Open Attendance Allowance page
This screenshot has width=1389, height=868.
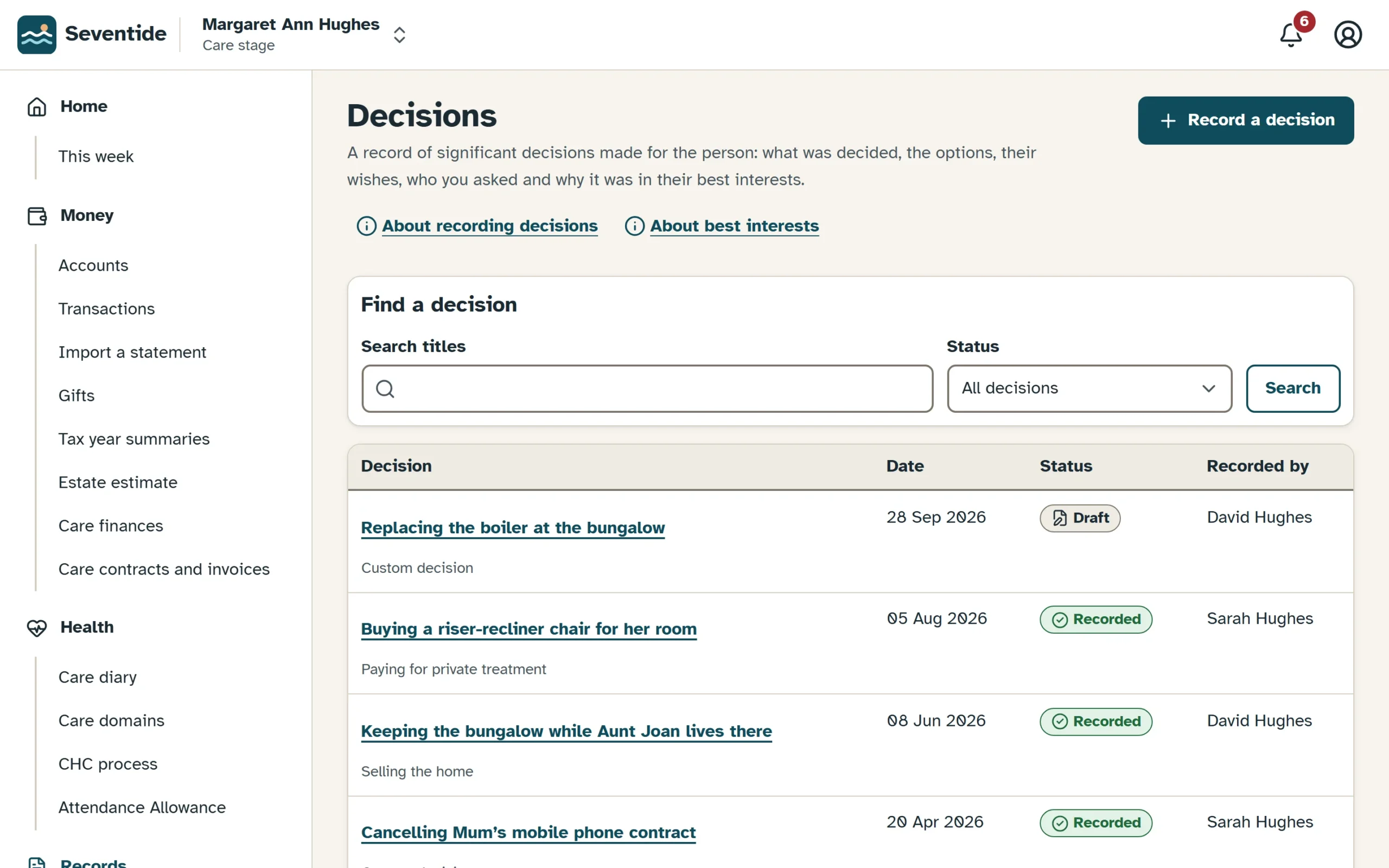coord(142,808)
